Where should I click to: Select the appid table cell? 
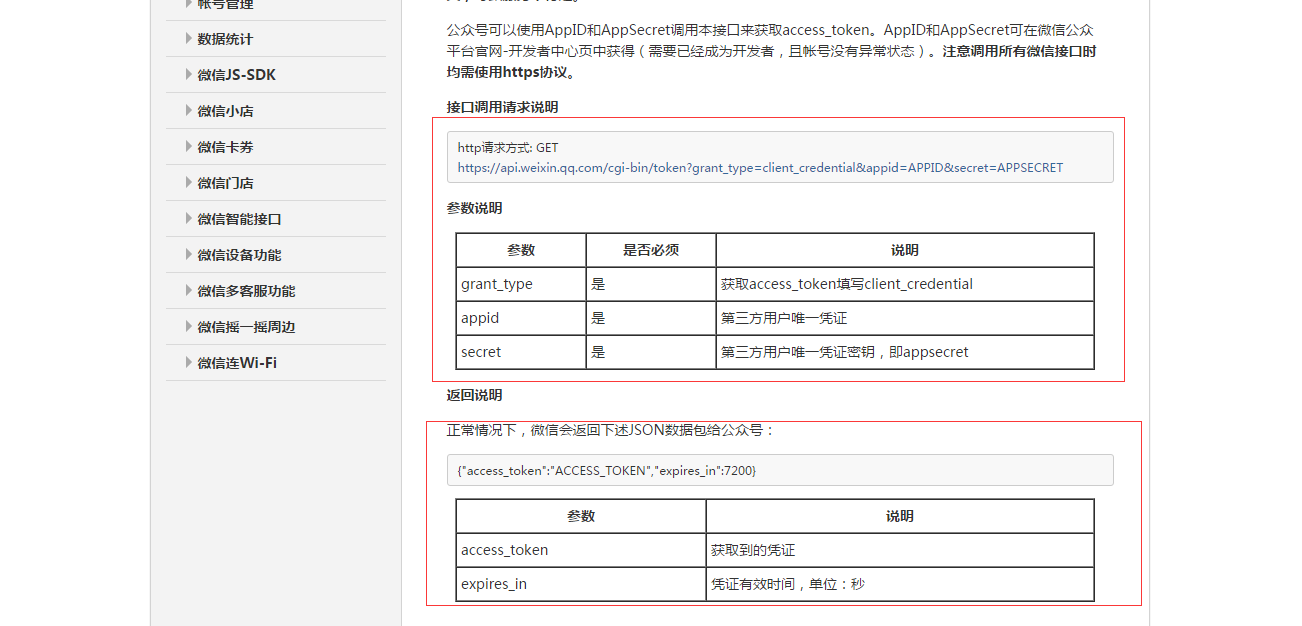[521, 318]
